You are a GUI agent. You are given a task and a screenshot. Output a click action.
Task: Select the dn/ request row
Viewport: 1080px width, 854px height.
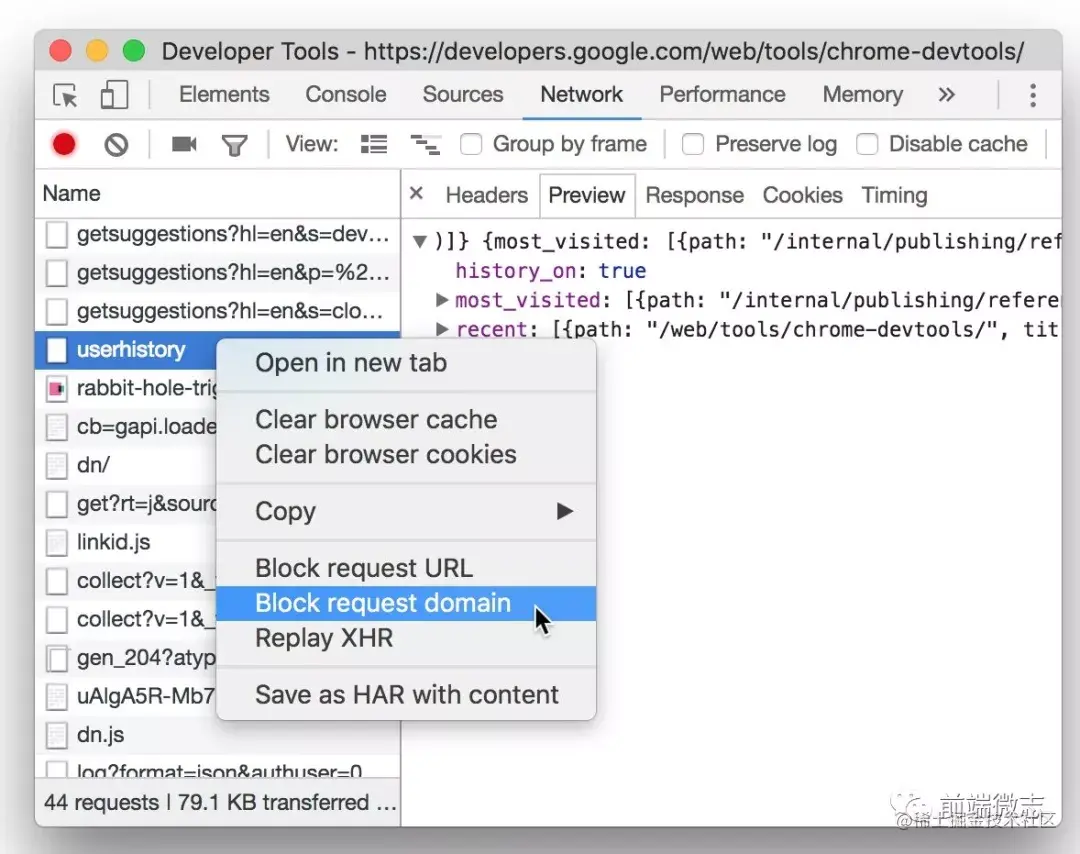tap(126, 466)
